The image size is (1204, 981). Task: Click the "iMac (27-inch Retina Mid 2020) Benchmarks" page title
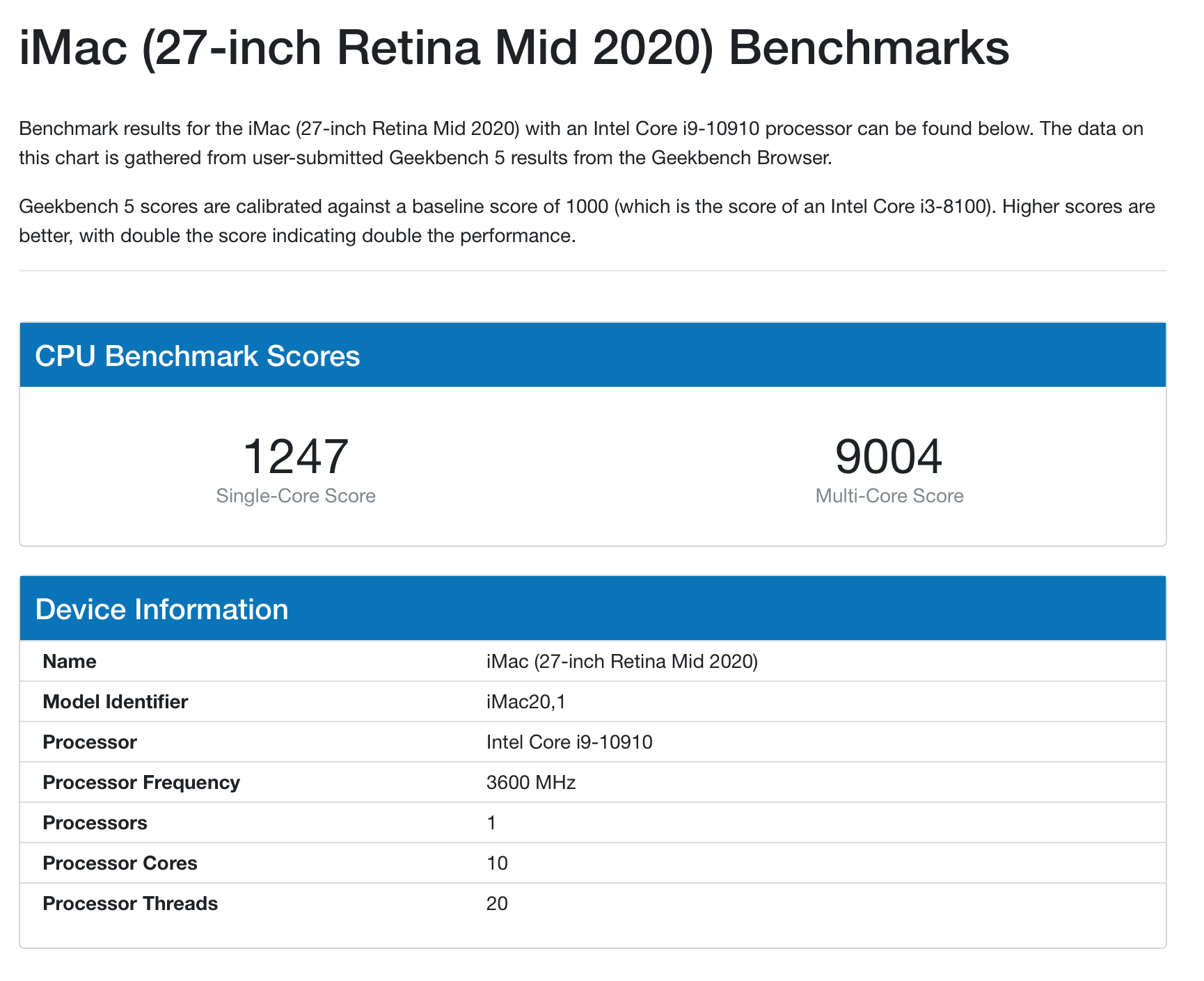point(514,48)
